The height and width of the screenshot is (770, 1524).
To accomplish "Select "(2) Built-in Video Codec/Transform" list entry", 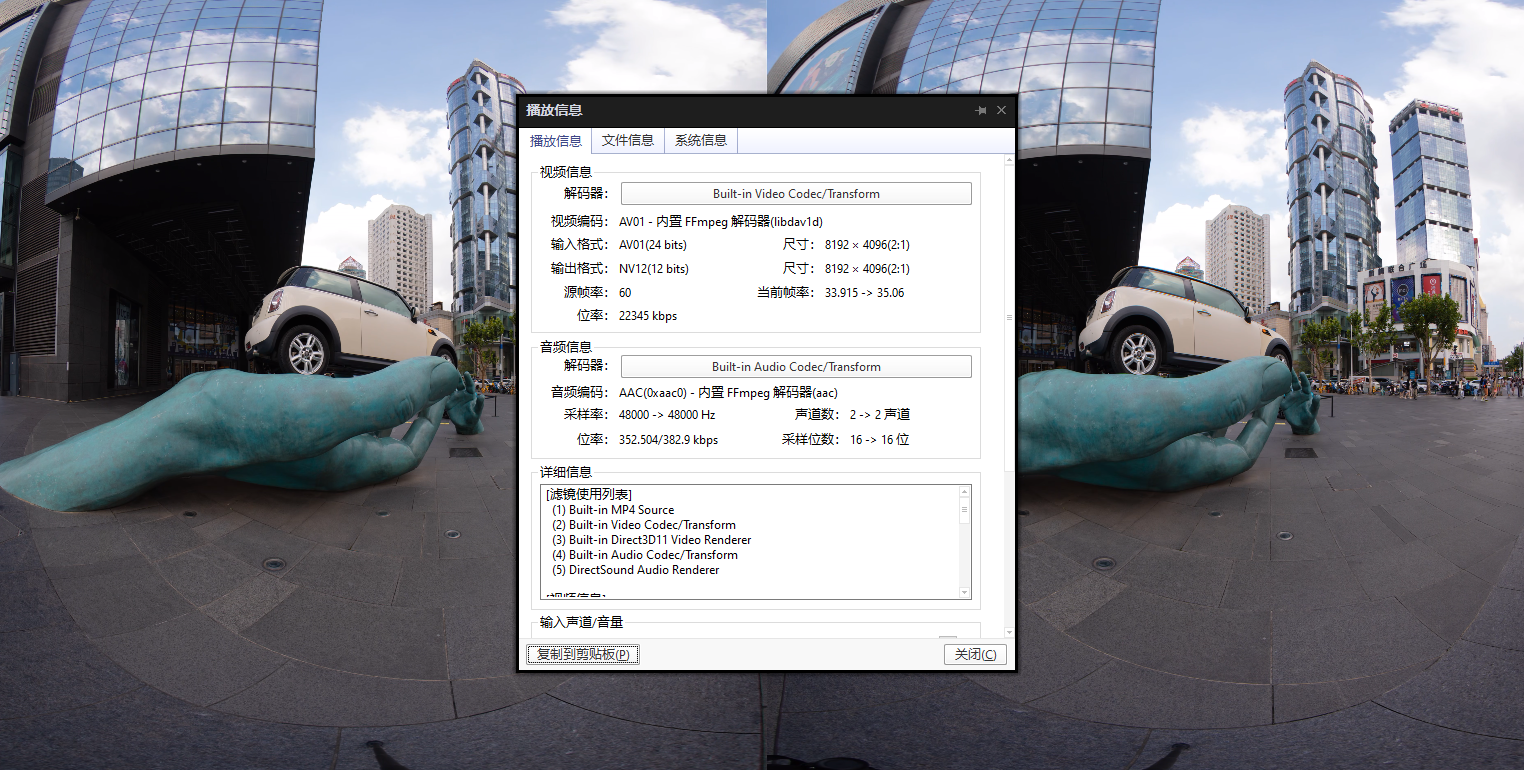I will coord(644,524).
